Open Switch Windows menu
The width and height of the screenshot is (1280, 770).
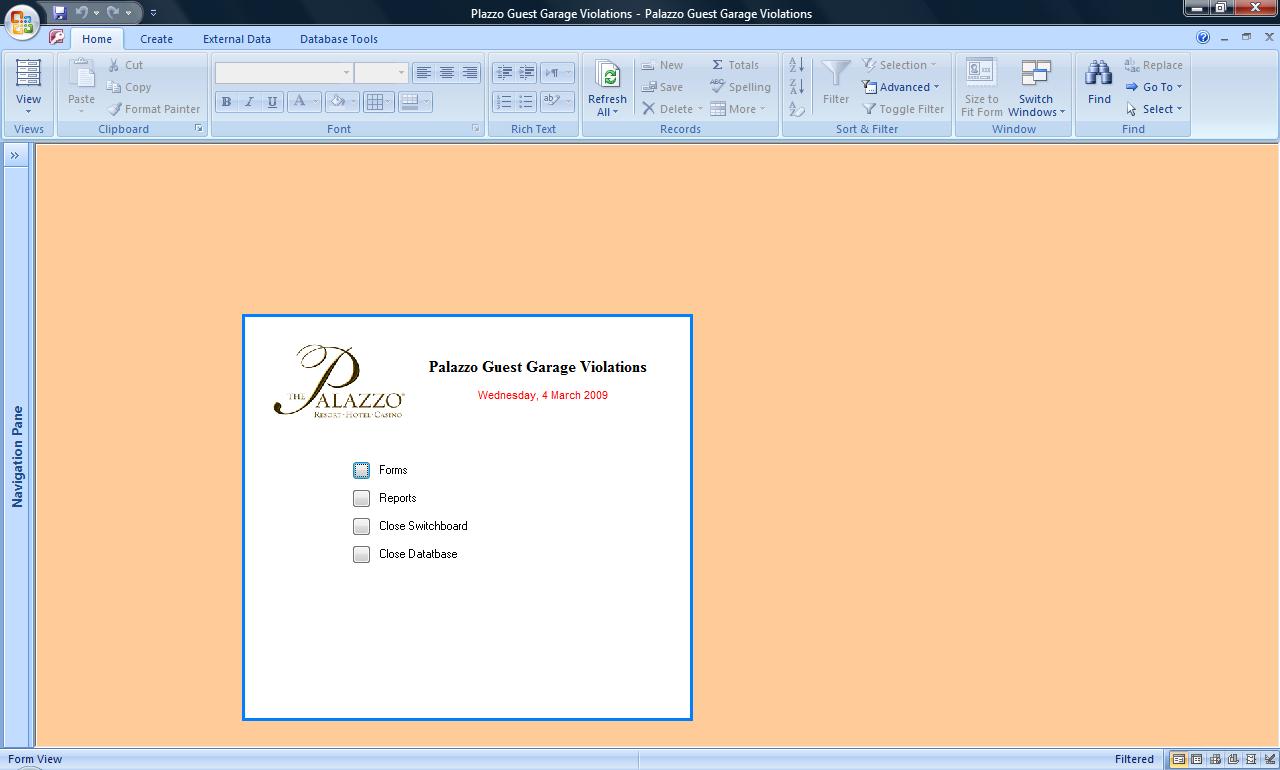pyautogui.click(x=1036, y=88)
